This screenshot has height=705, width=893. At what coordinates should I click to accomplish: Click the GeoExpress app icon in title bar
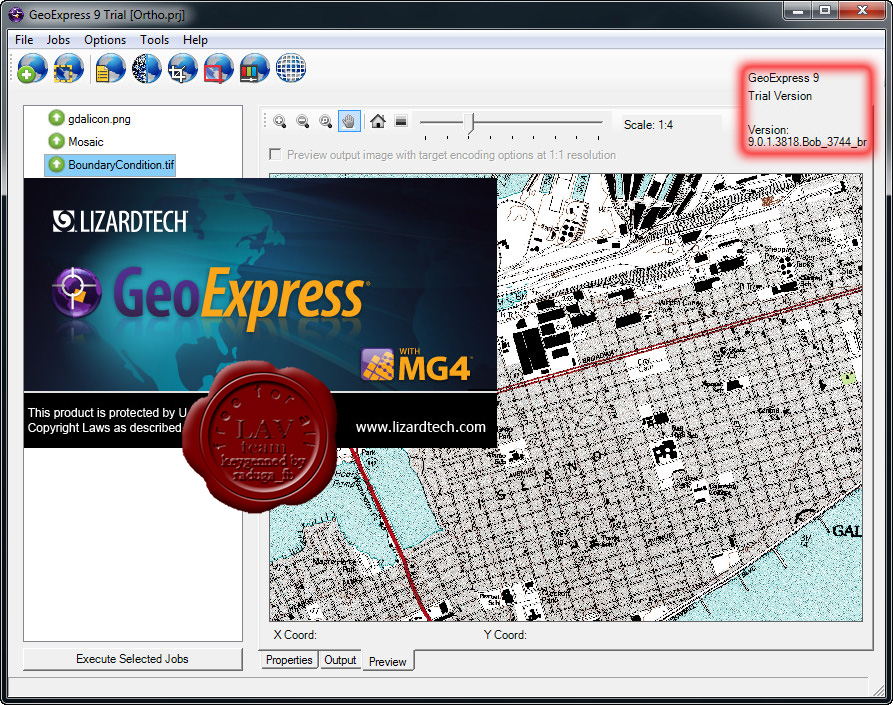(x=16, y=14)
